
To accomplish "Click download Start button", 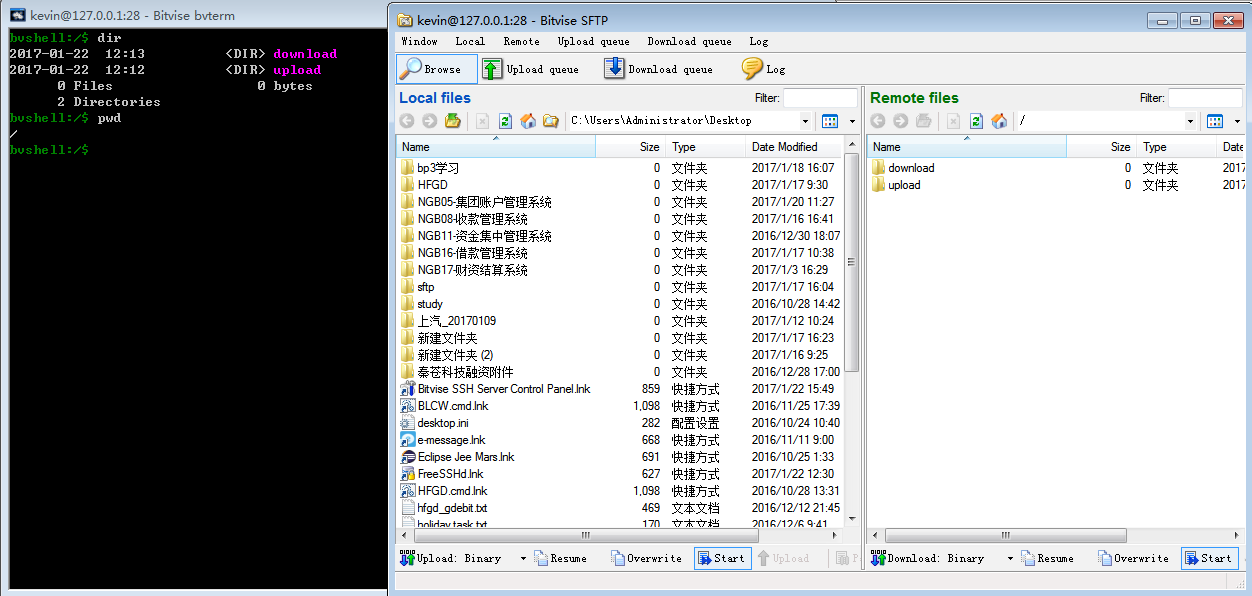I will pyautogui.click(x=1209, y=558).
